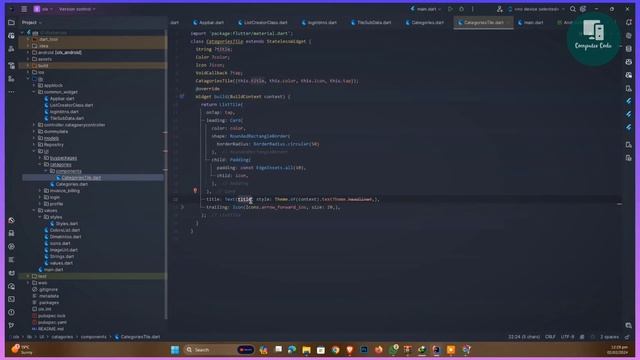Expand the assets folder in project tree

click(28, 59)
